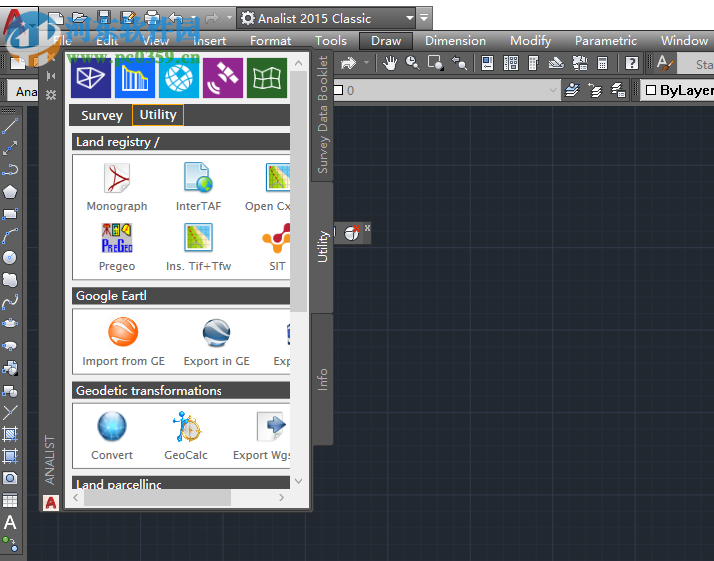Launch the InterTAF utility
714x561 pixels.
click(198, 180)
